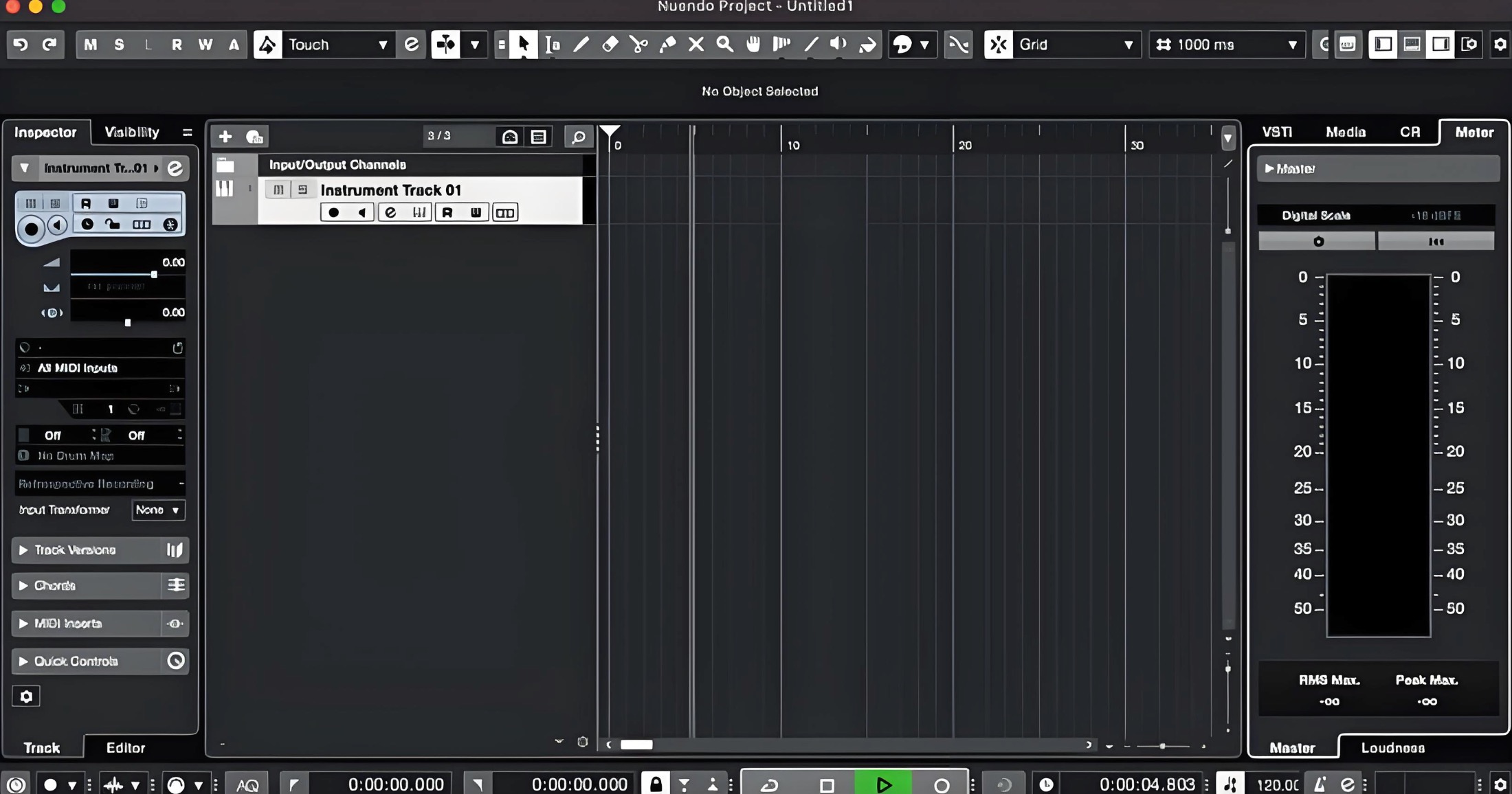This screenshot has width=1512, height=794.
Task: Open the Setup Window Layout gear icon
Action: pyautogui.click(x=1500, y=45)
